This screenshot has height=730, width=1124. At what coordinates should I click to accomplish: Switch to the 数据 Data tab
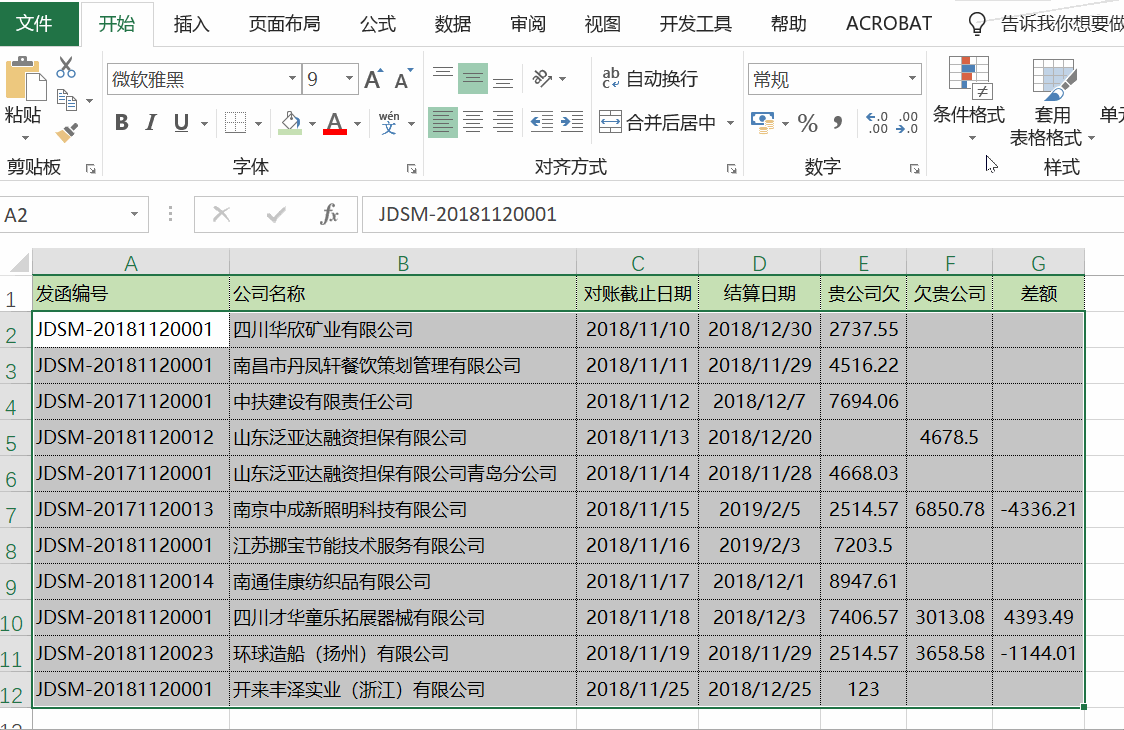click(453, 24)
